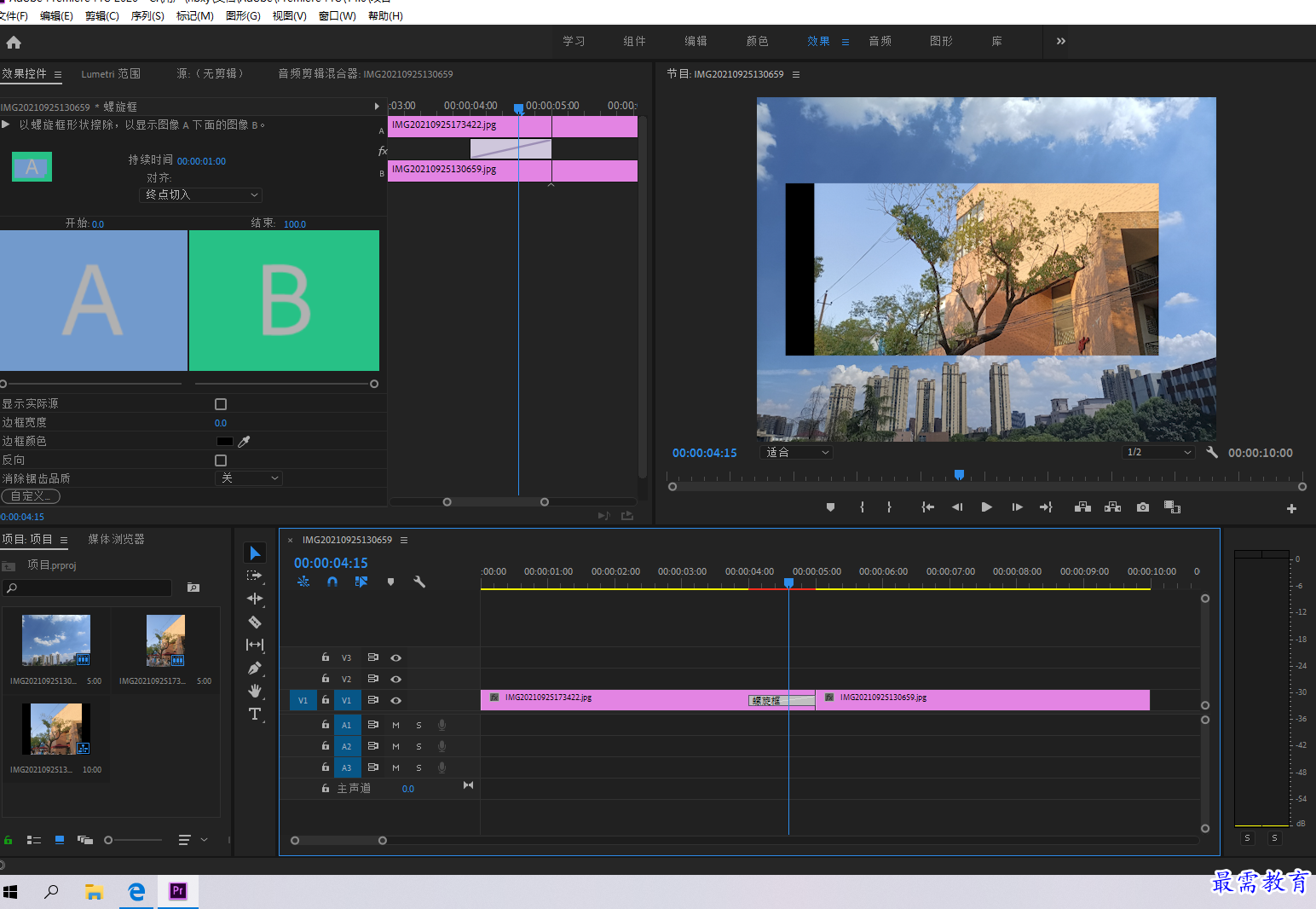This screenshot has width=1316, height=909.
Task: Toggle linked selection in timeline
Action: point(361,582)
